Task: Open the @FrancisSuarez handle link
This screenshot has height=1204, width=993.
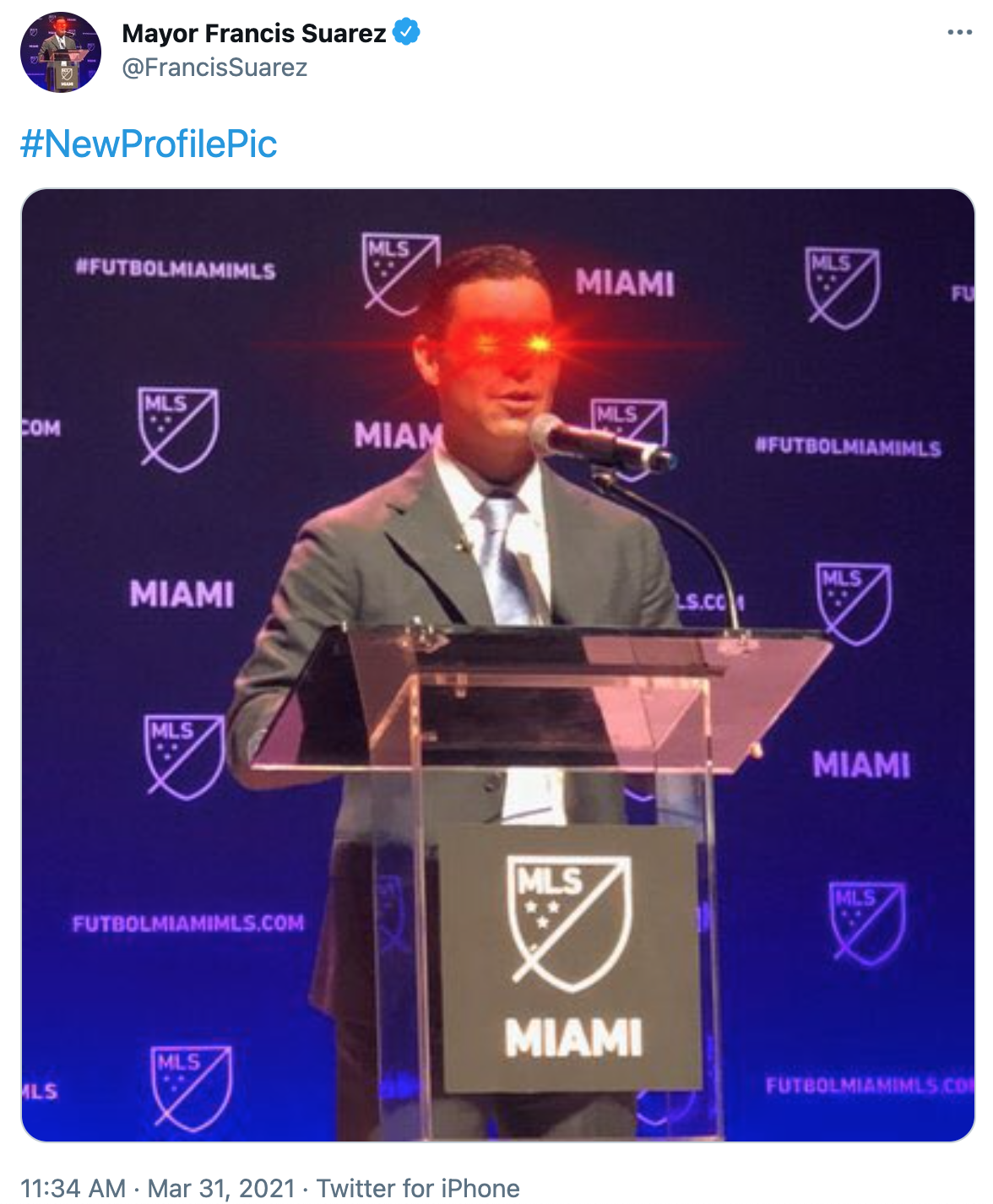Action: click(214, 68)
